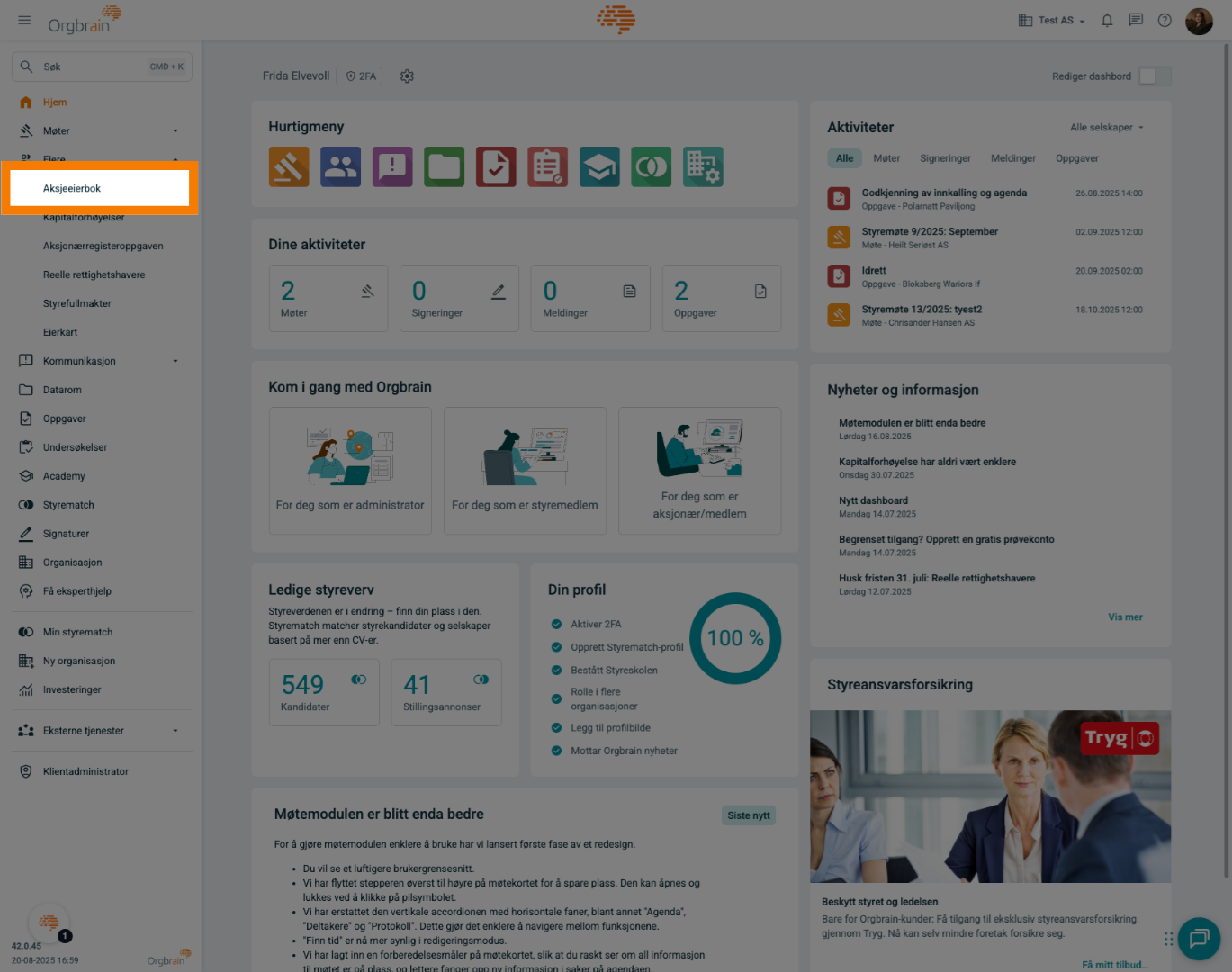Click the 100 % profile progress ring
This screenshot has height=972, width=1232.
click(x=735, y=638)
